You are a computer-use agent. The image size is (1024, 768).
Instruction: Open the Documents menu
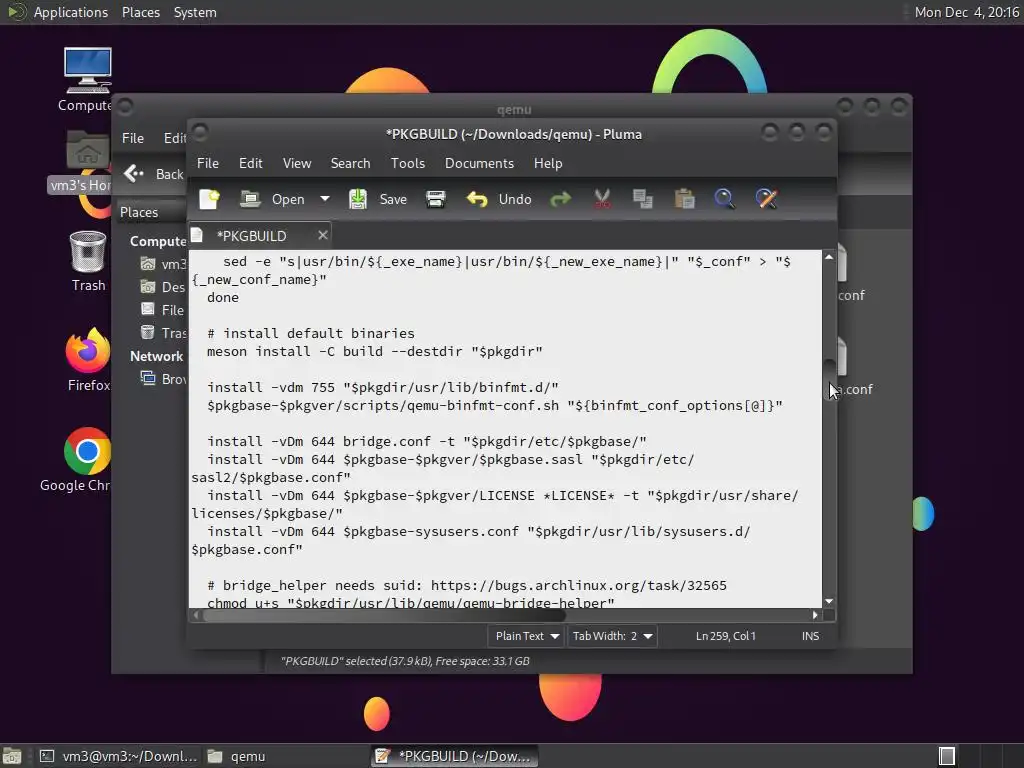click(x=479, y=163)
